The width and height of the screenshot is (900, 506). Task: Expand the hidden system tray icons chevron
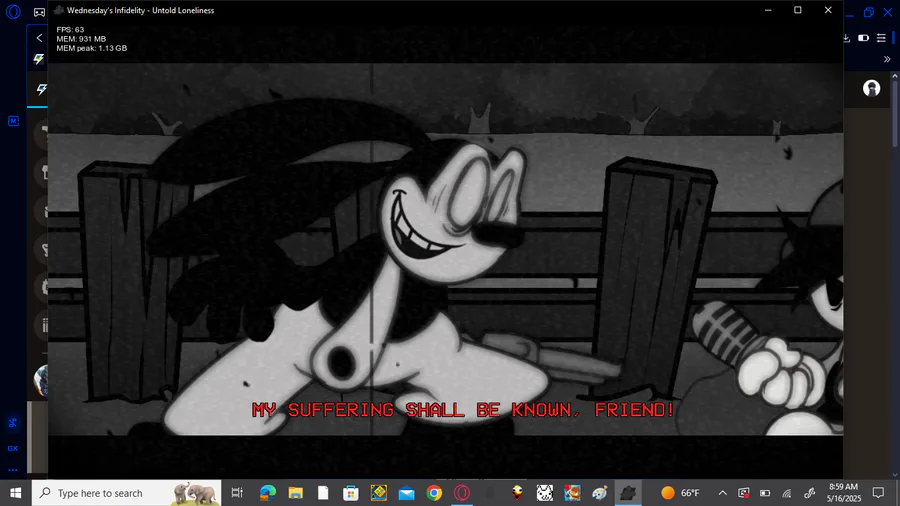tap(723, 493)
